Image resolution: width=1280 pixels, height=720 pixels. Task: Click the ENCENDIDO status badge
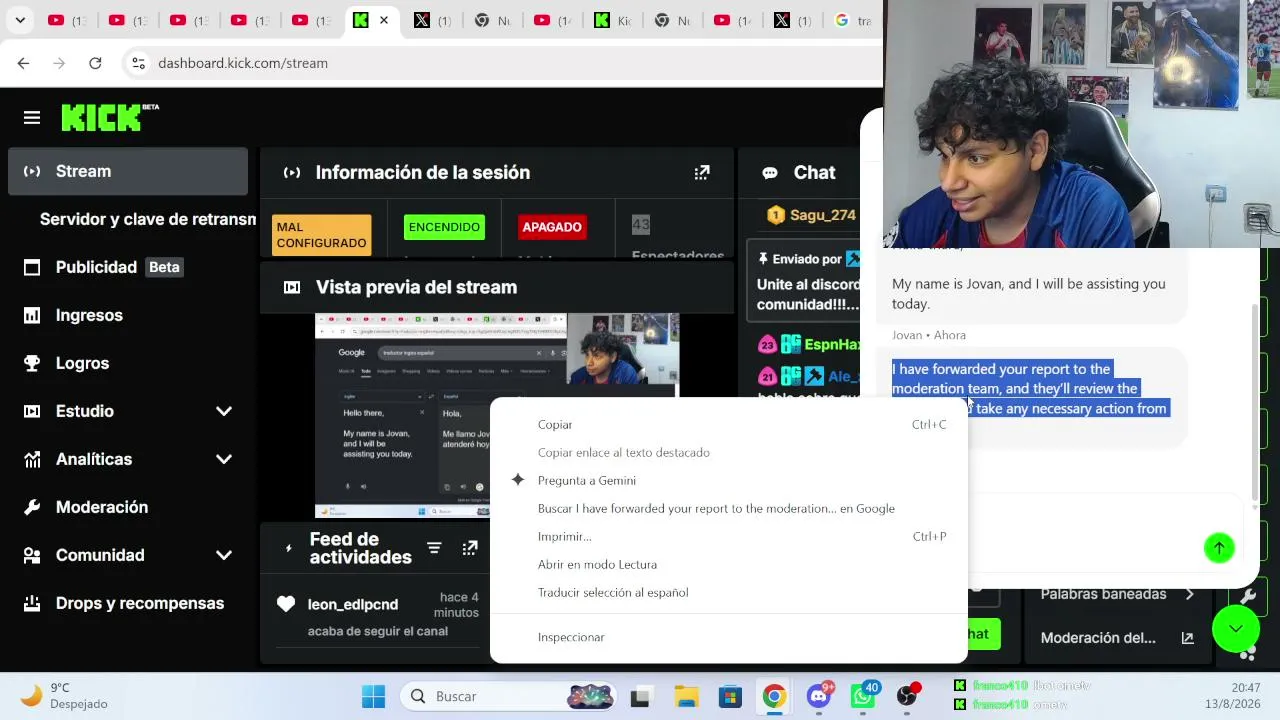pyautogui.click(x=444, y=227)
